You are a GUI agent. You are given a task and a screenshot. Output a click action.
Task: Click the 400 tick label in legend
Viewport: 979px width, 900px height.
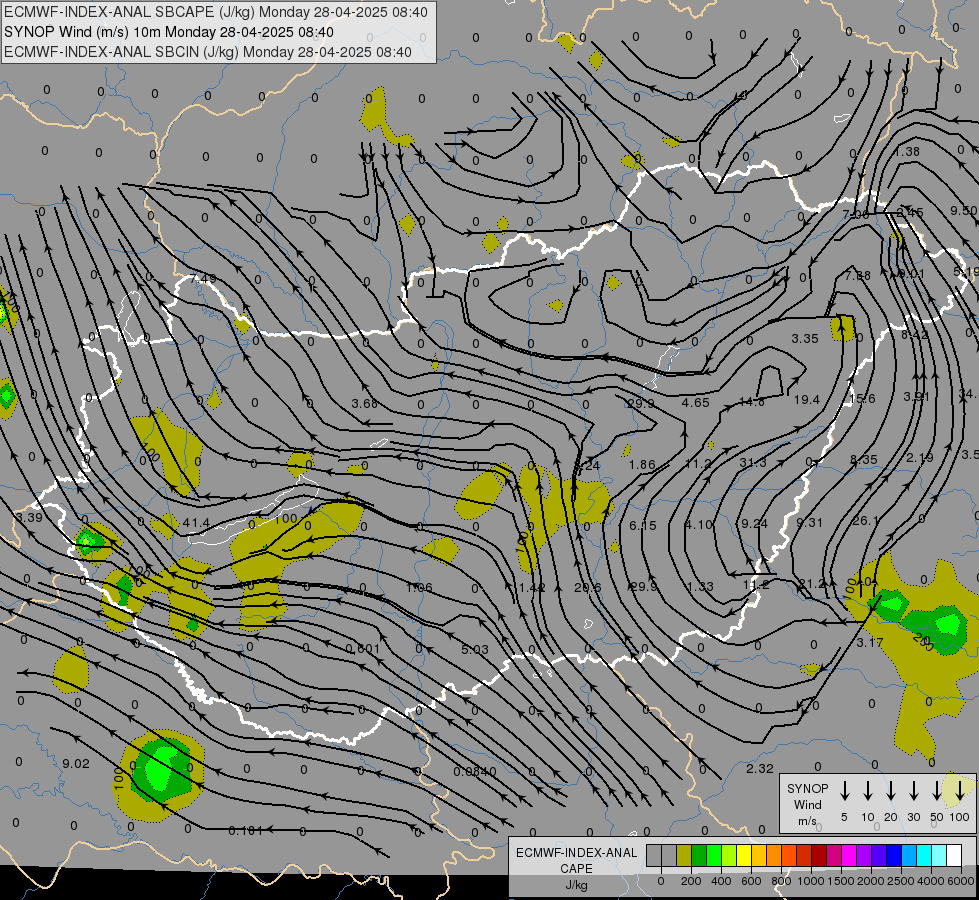point(721,881)
